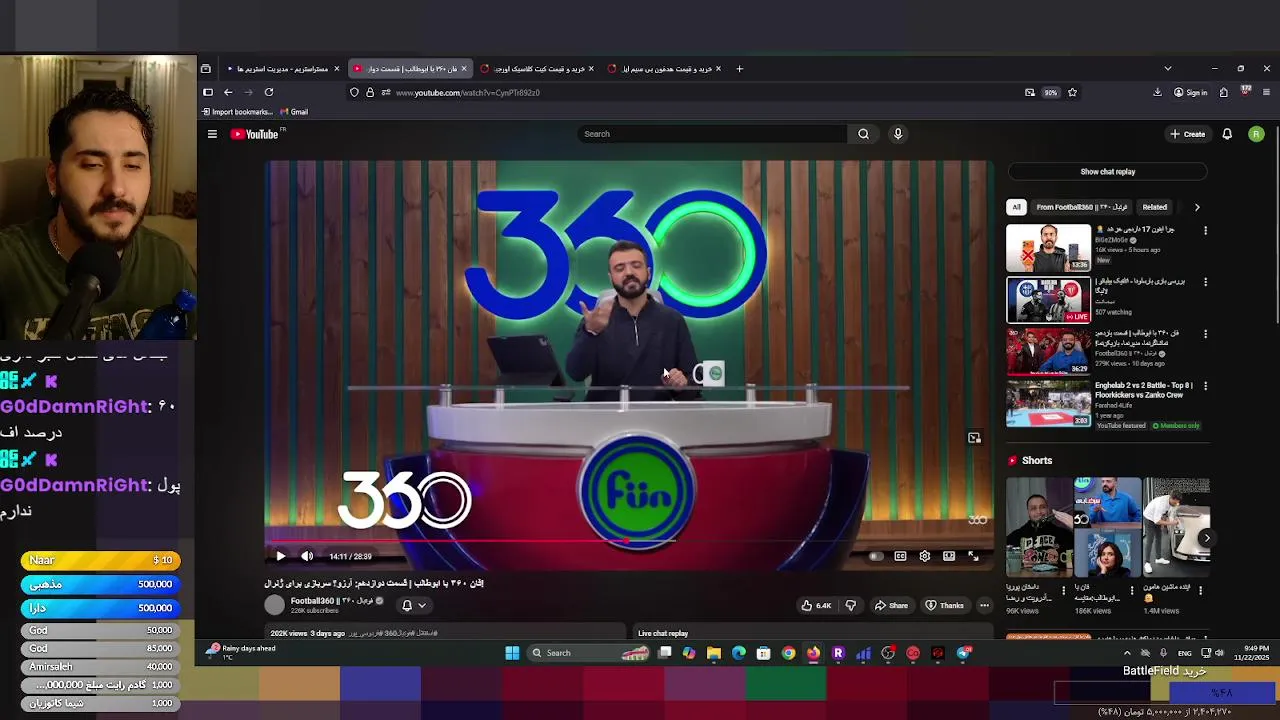Go to the YouTube home logo
The width and height of the screenshot is (1280, 720).
pos(255,134)
